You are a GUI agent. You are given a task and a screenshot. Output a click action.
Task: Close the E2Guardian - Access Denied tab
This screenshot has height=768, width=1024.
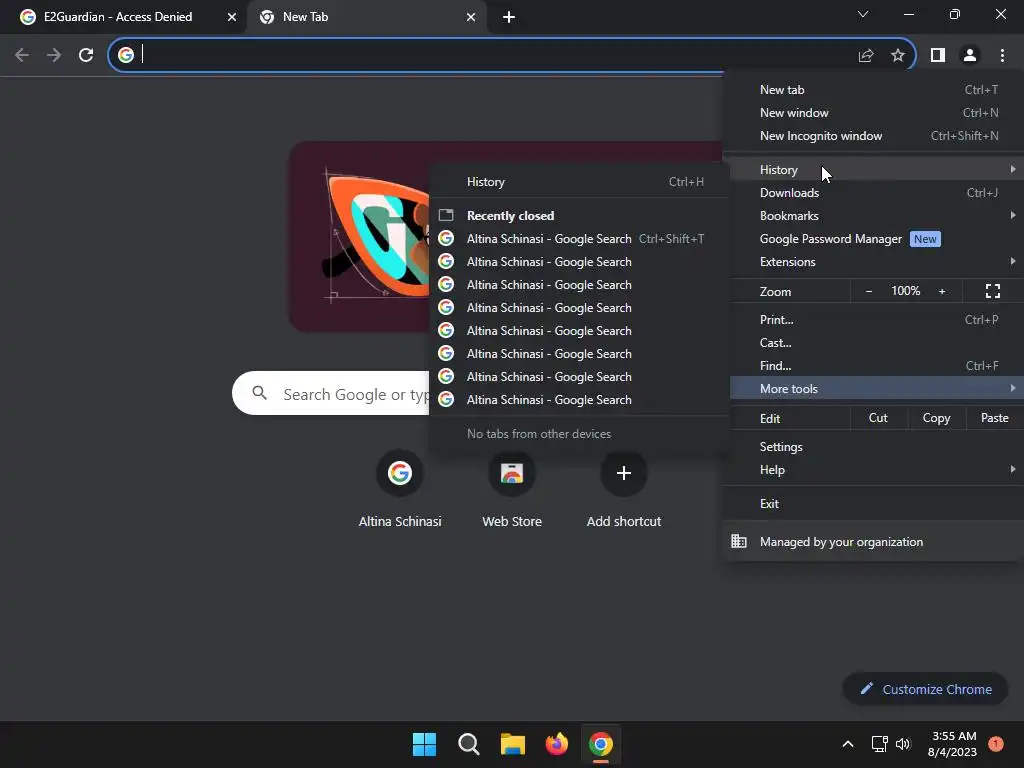coord(231,17)
